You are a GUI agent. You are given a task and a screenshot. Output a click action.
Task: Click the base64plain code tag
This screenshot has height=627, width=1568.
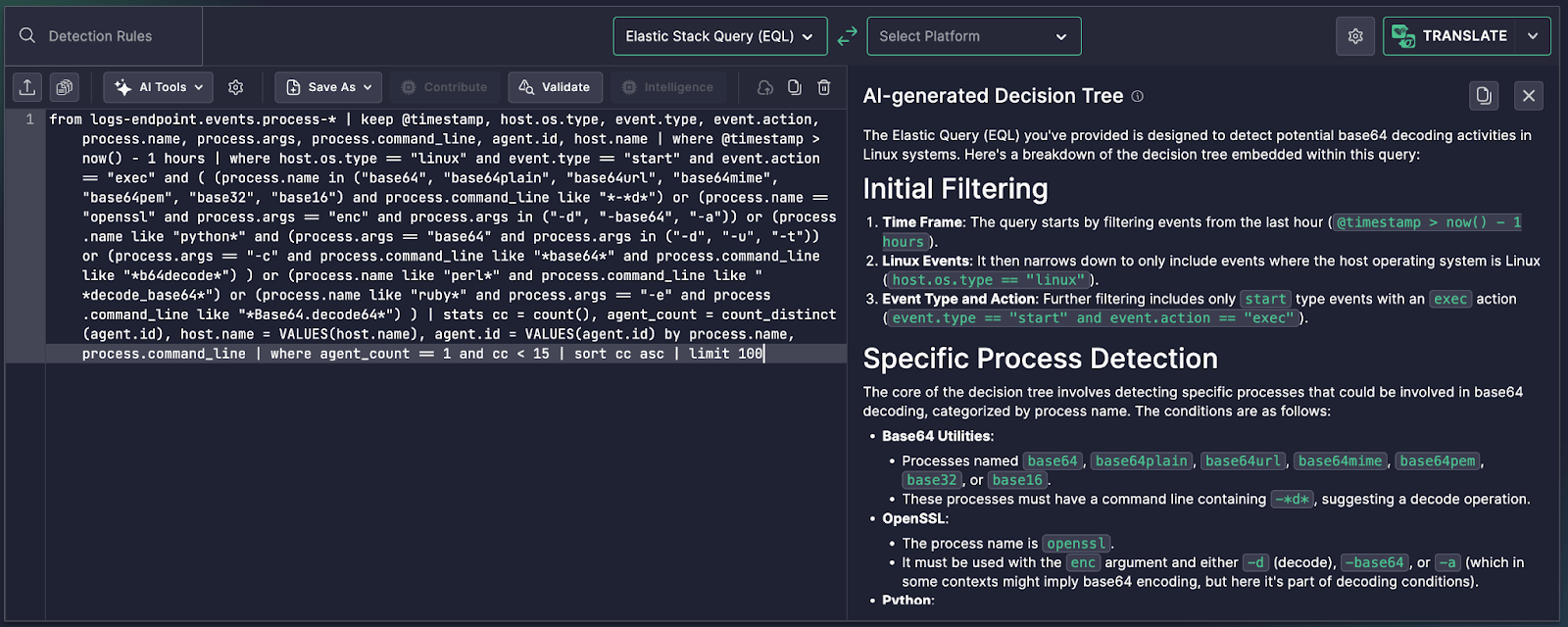1142,460
